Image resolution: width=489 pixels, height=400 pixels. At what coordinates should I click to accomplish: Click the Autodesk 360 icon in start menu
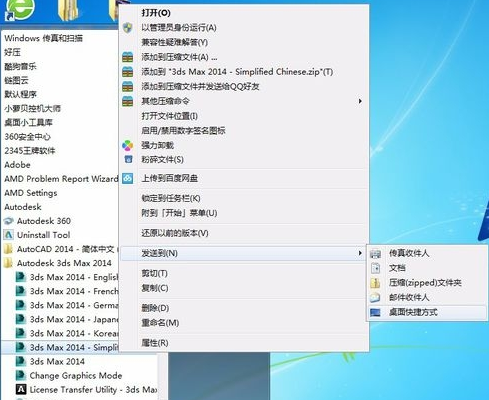pyautogui.click(x=9, y=221)
